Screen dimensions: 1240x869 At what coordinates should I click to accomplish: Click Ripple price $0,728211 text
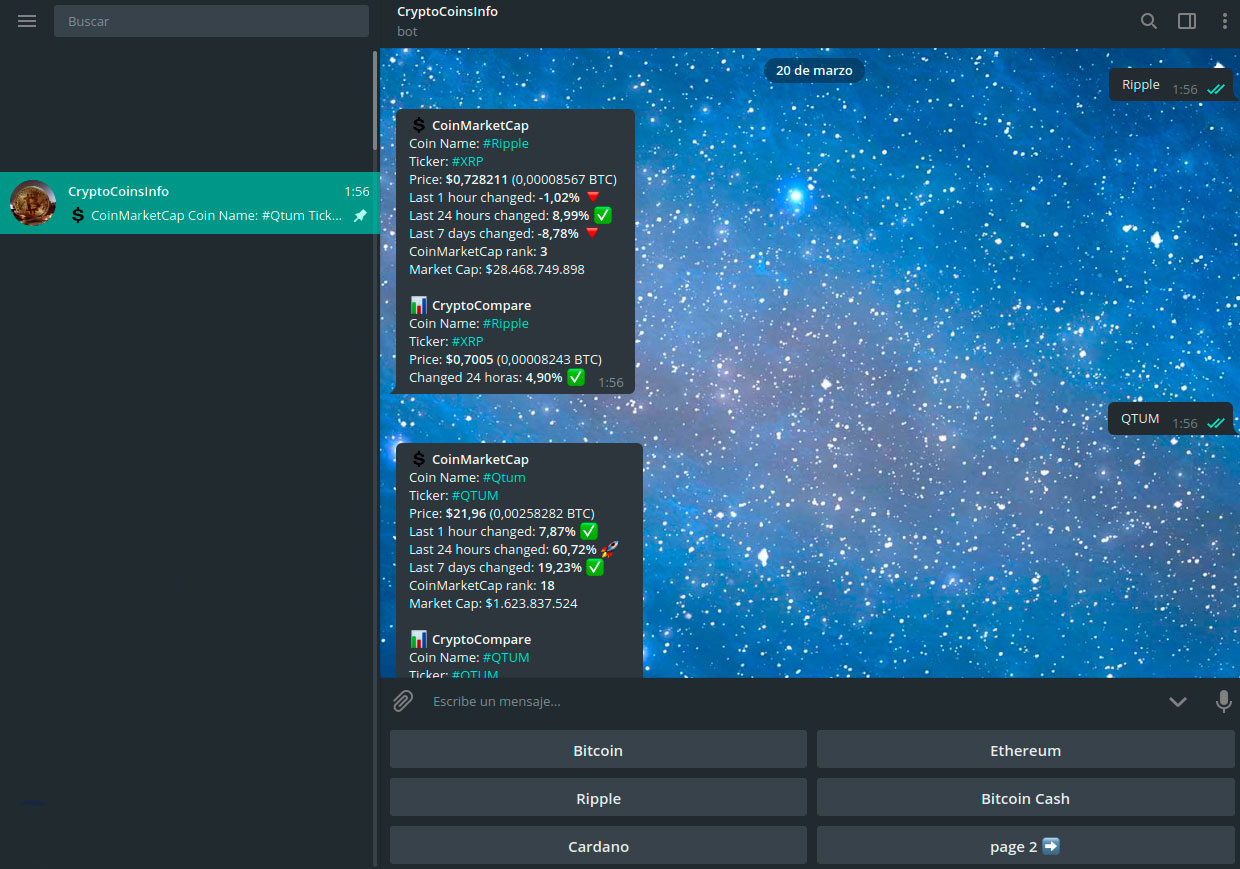point(477,180)
